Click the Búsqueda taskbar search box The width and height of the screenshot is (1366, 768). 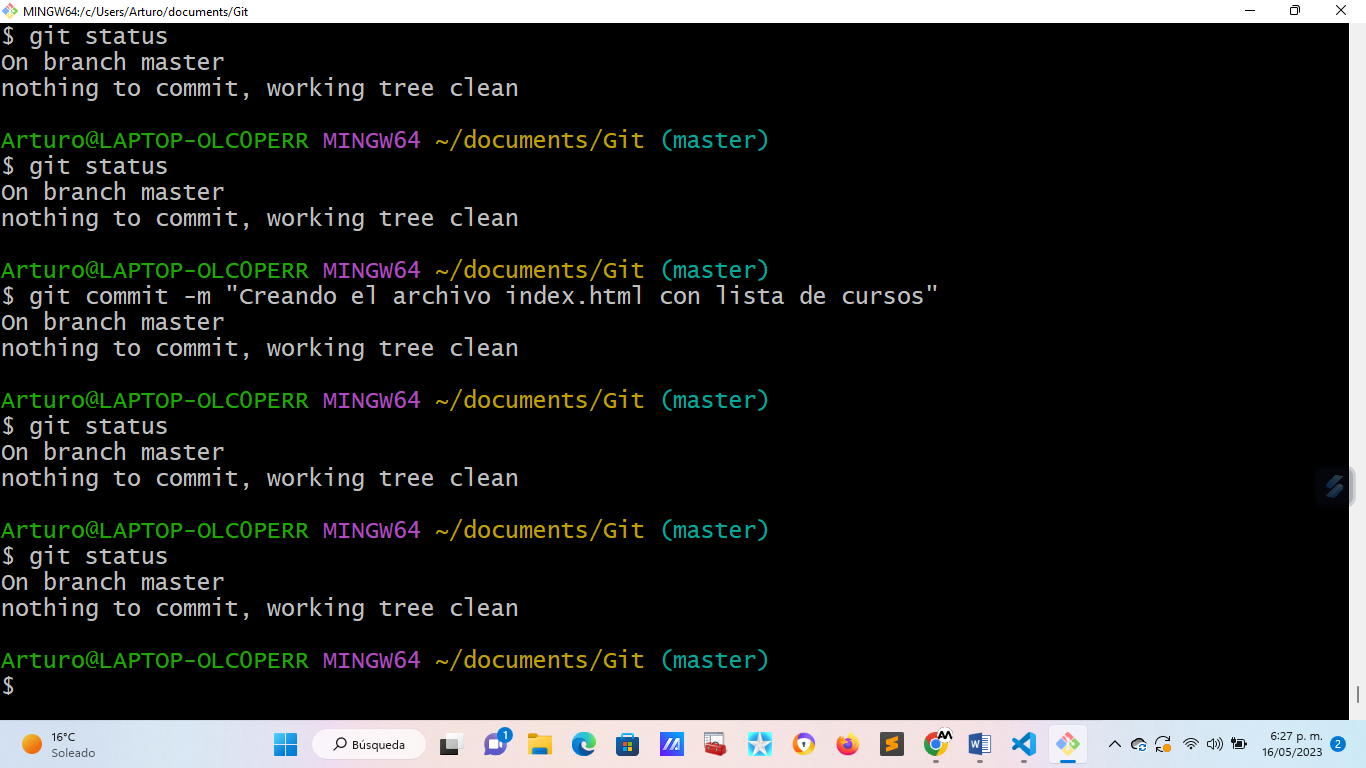coord(369,744)
